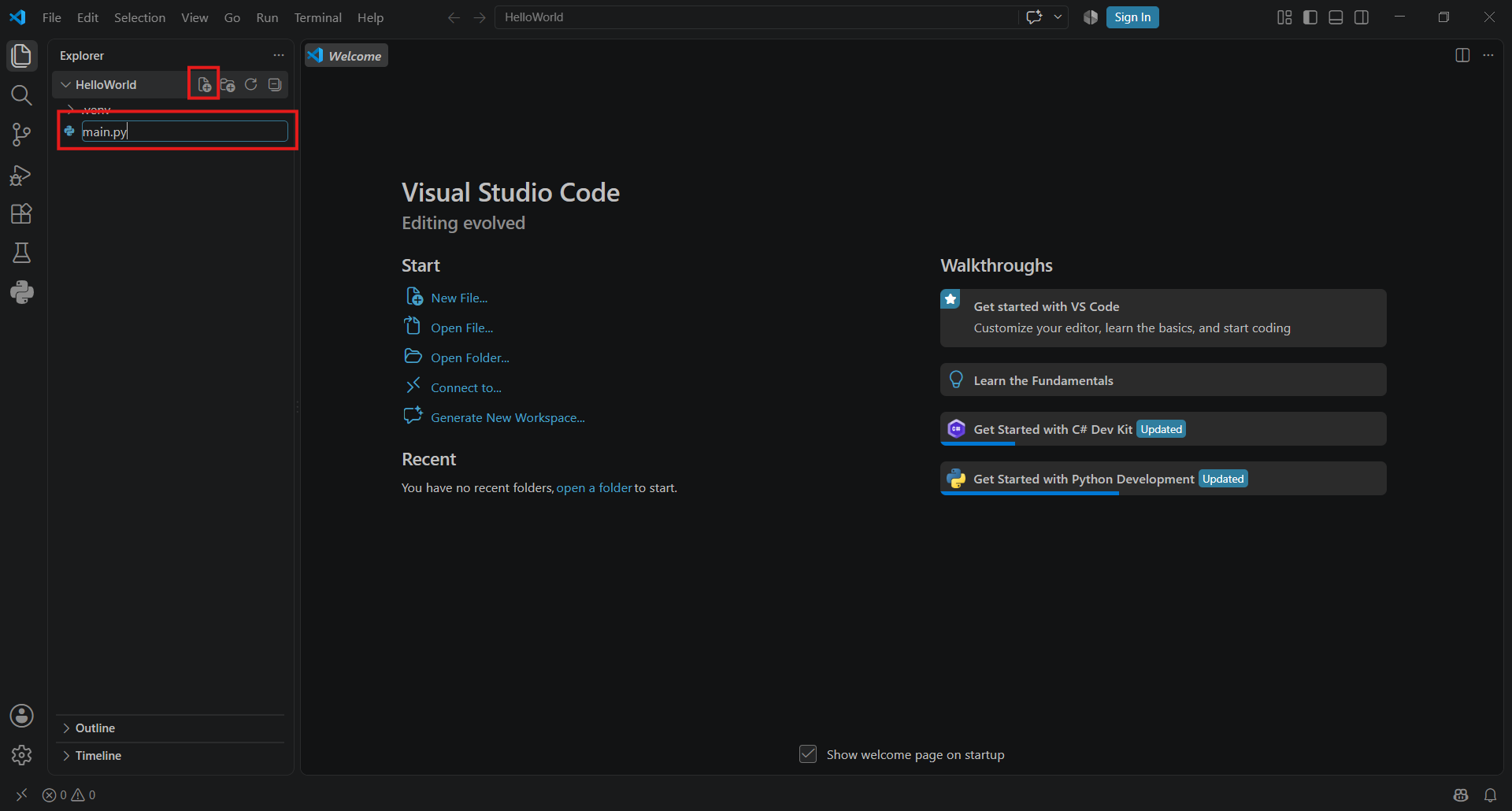Open Learn the Fundamentals walkthrough

[1163, 380]
